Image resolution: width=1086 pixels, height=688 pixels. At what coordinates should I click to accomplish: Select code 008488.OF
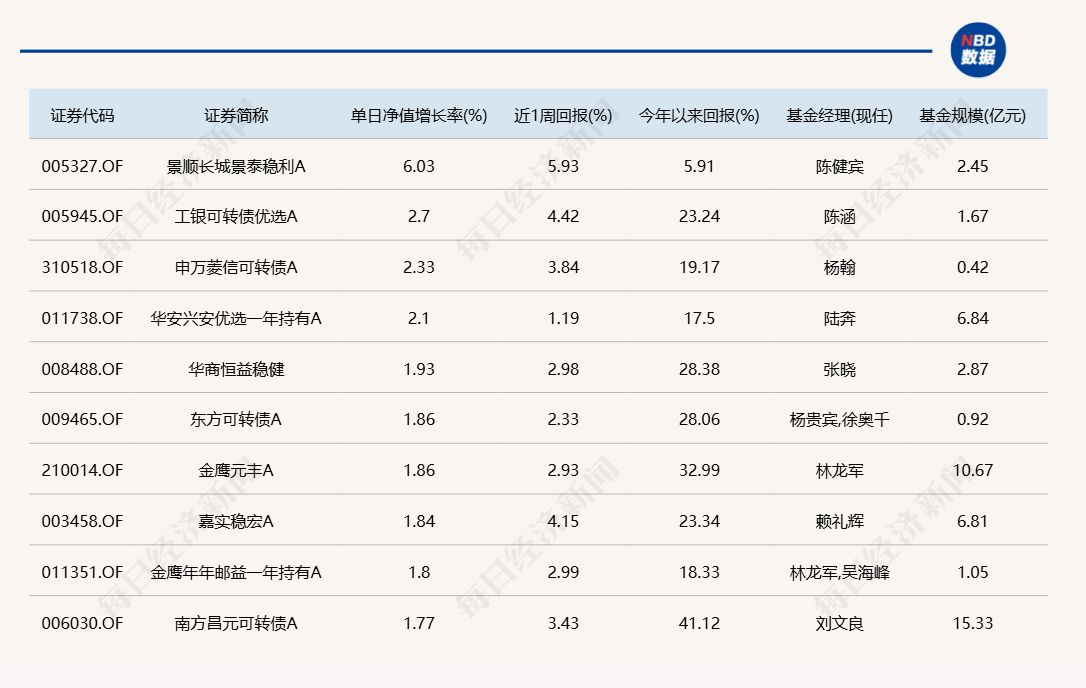[x=82, y=369]
